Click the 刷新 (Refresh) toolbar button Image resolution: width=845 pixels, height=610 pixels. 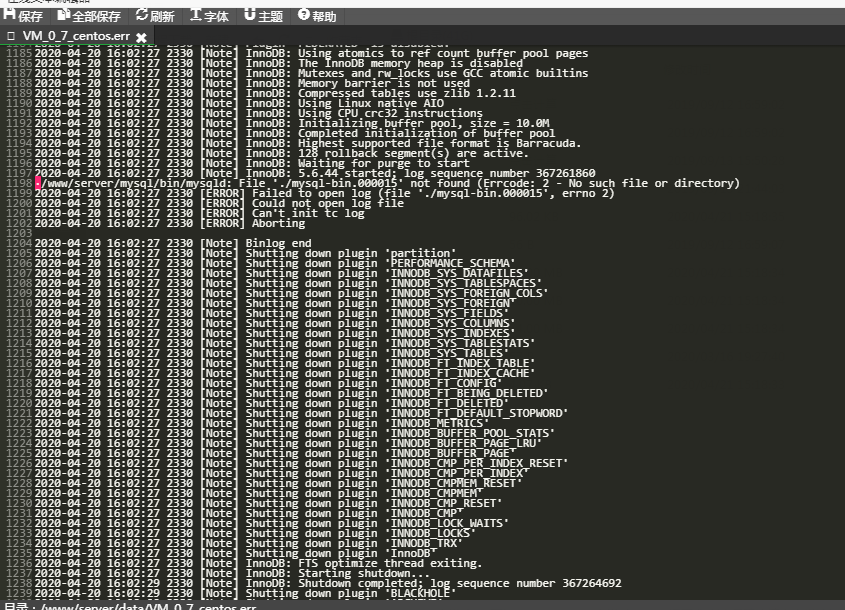coord(155,16)
